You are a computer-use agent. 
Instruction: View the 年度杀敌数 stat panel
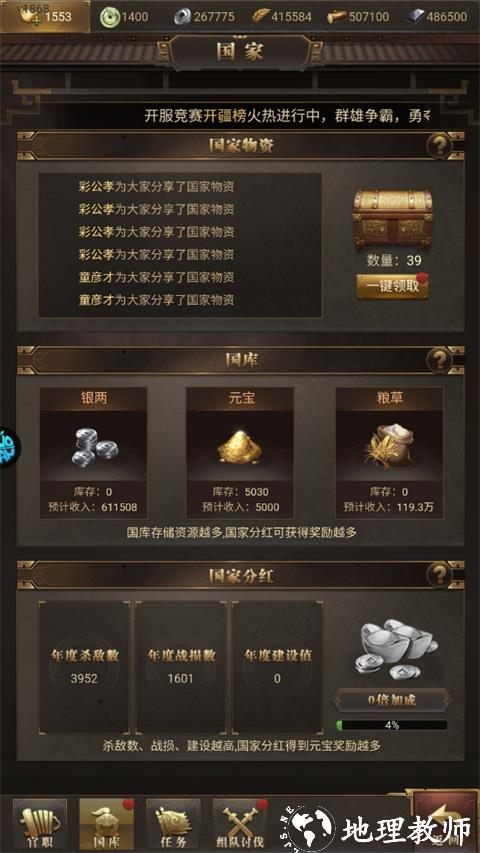tap(84, 667)
